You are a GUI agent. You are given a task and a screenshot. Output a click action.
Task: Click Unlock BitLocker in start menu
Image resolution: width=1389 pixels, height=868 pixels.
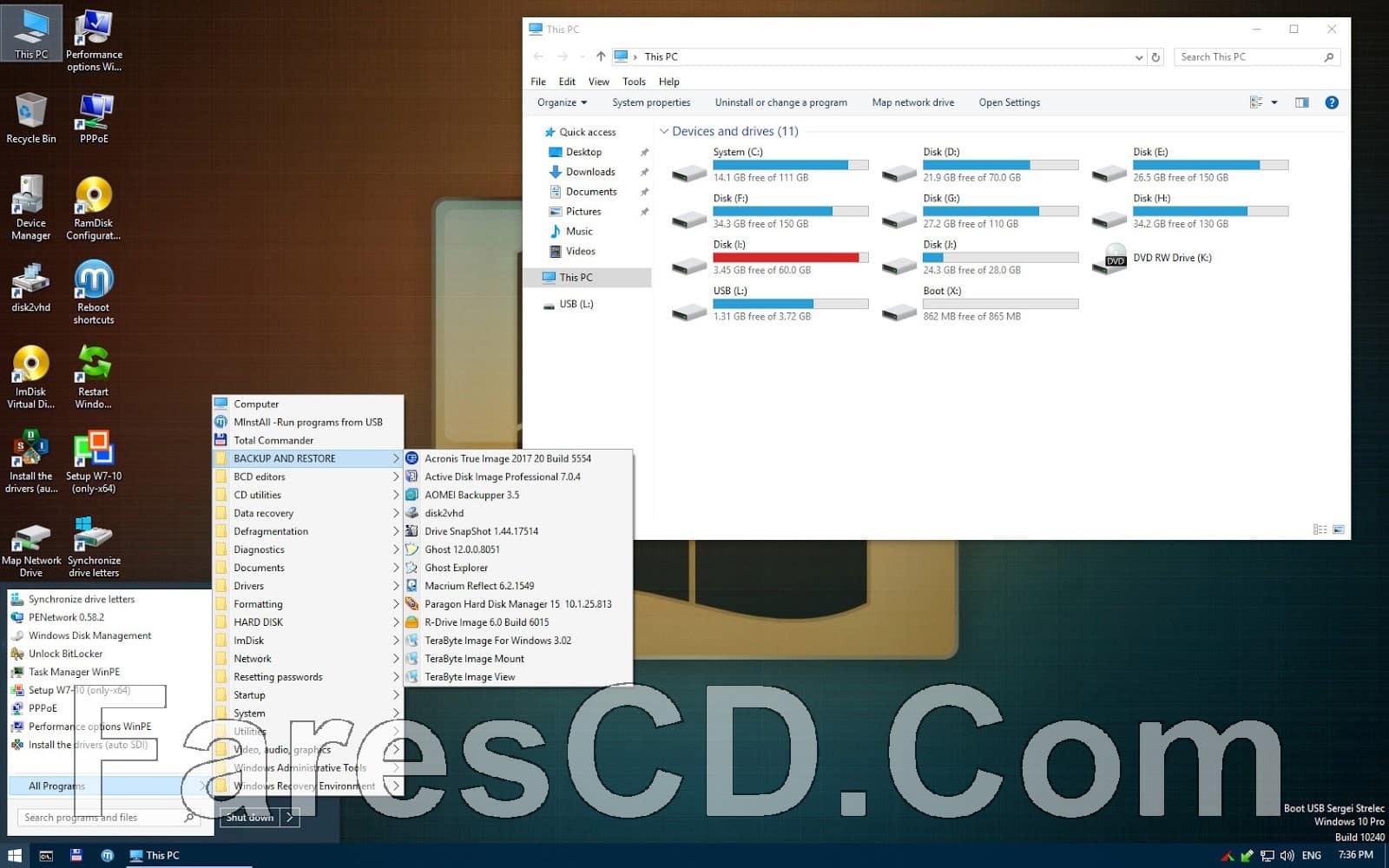[x=109, y=654]
